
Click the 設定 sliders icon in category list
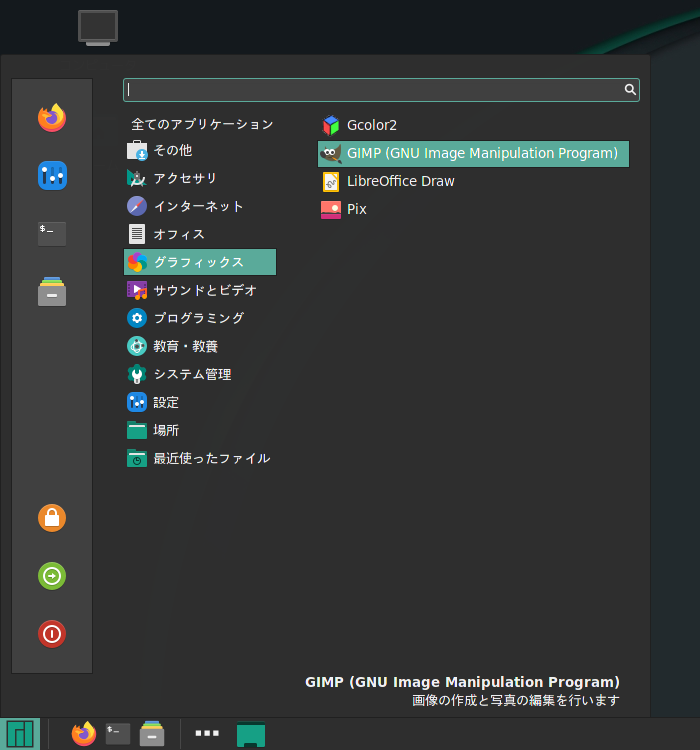tap(137, 402)
